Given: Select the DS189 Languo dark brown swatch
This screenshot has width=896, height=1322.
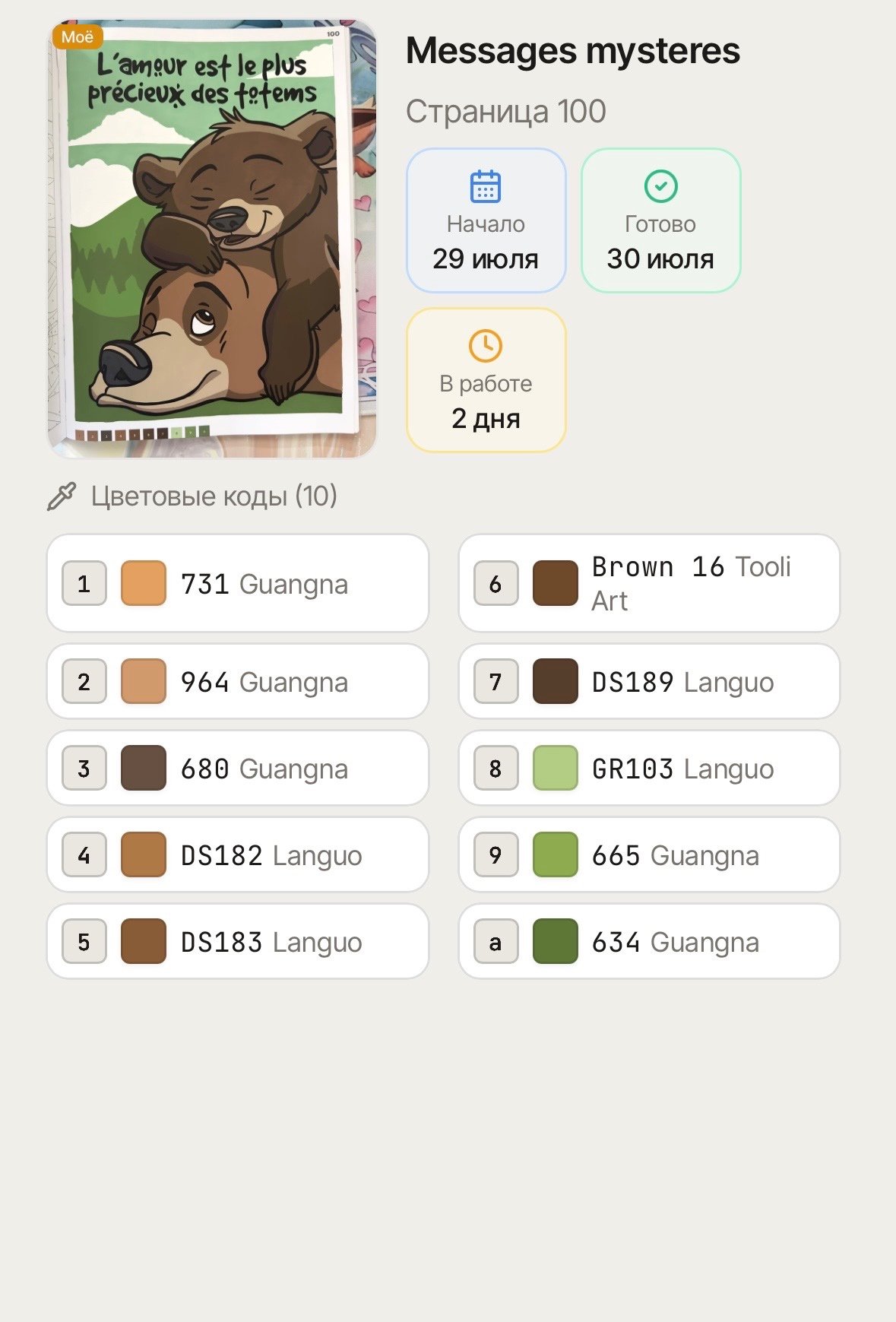Looking at the screenshot, I should (x=556, y=681).
